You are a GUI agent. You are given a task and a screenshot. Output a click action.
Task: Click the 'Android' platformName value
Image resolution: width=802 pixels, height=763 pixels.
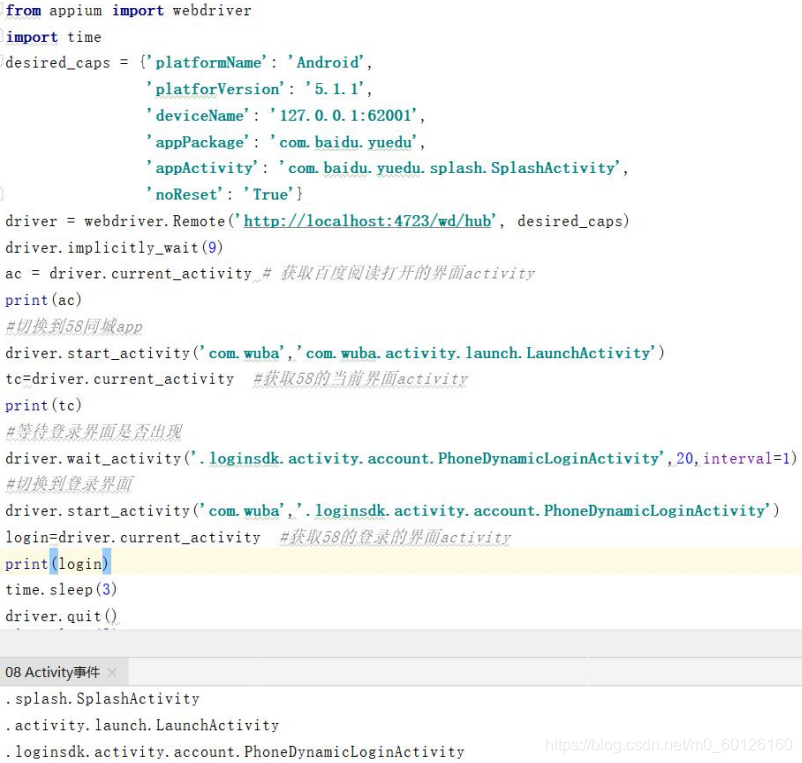click(327, 62)
